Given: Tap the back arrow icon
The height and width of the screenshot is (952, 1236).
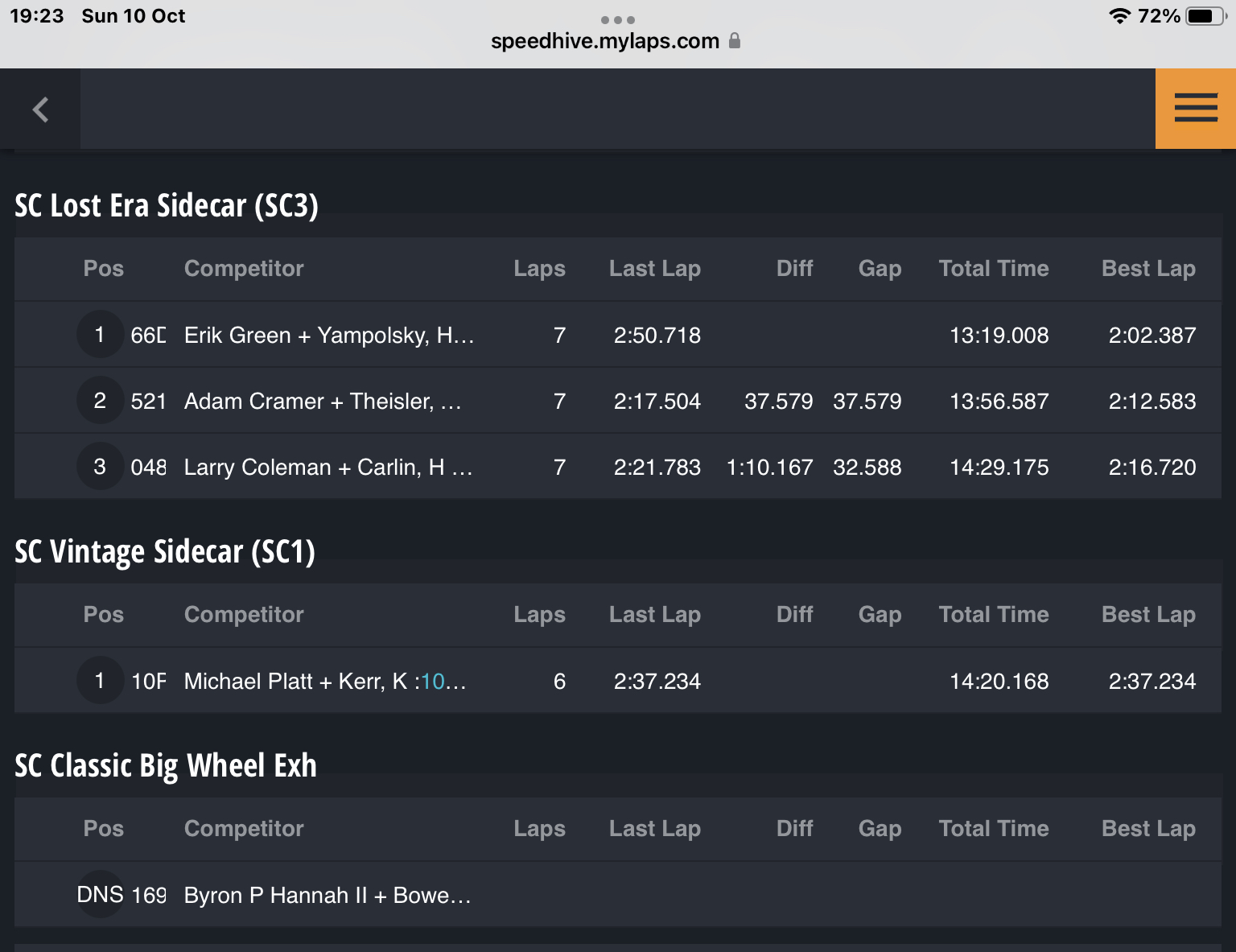Looking at the screenshot, I should coord(40,109).
